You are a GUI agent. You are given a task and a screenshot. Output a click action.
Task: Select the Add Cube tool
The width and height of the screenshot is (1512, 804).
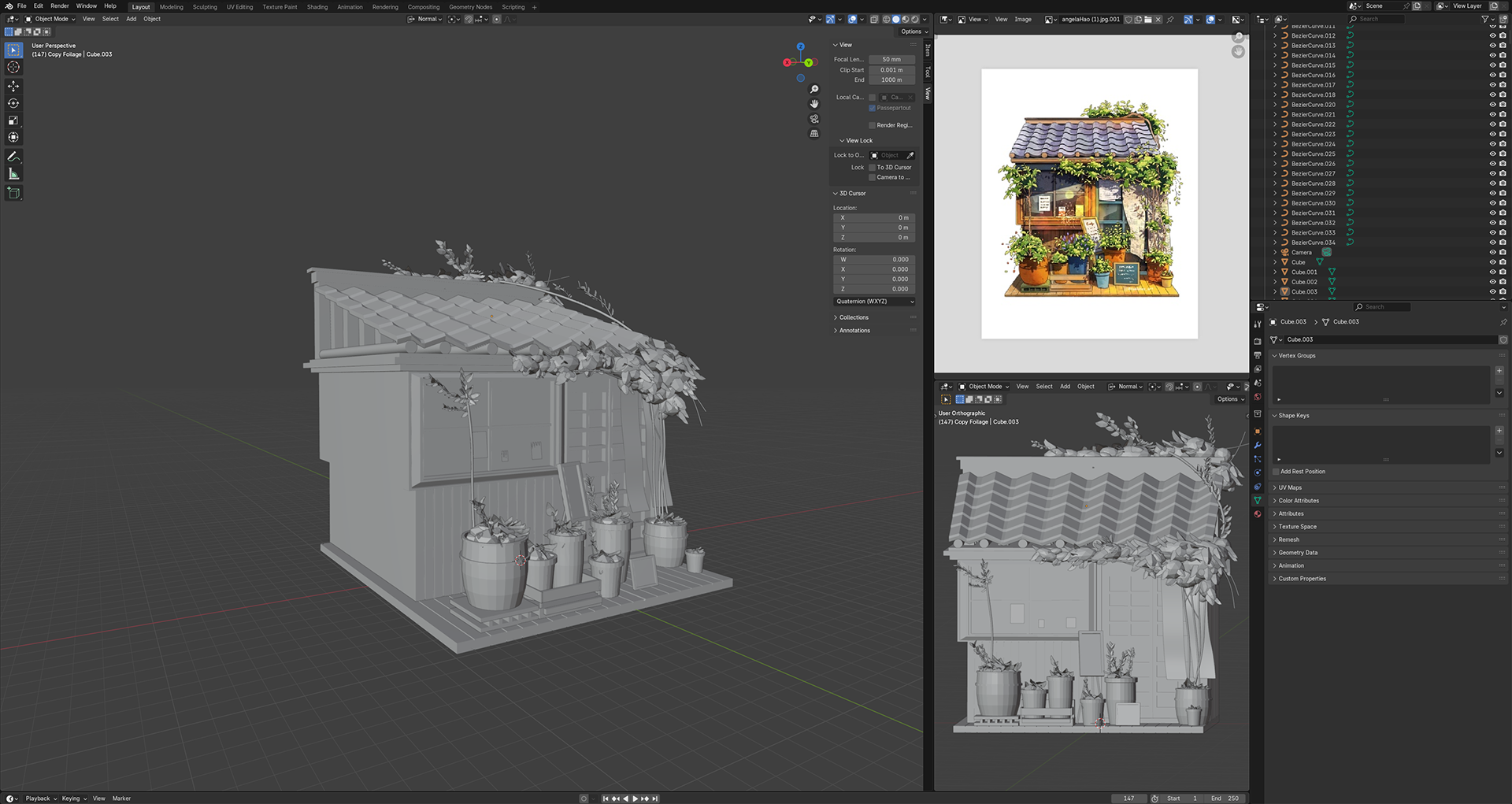pyautogui.click(x=13, y=193)
